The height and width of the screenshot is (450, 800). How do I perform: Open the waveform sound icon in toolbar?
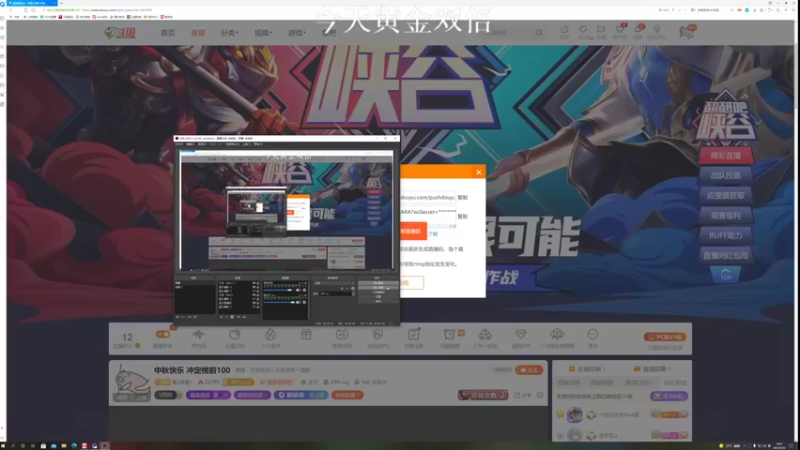[x=198, y=335]
